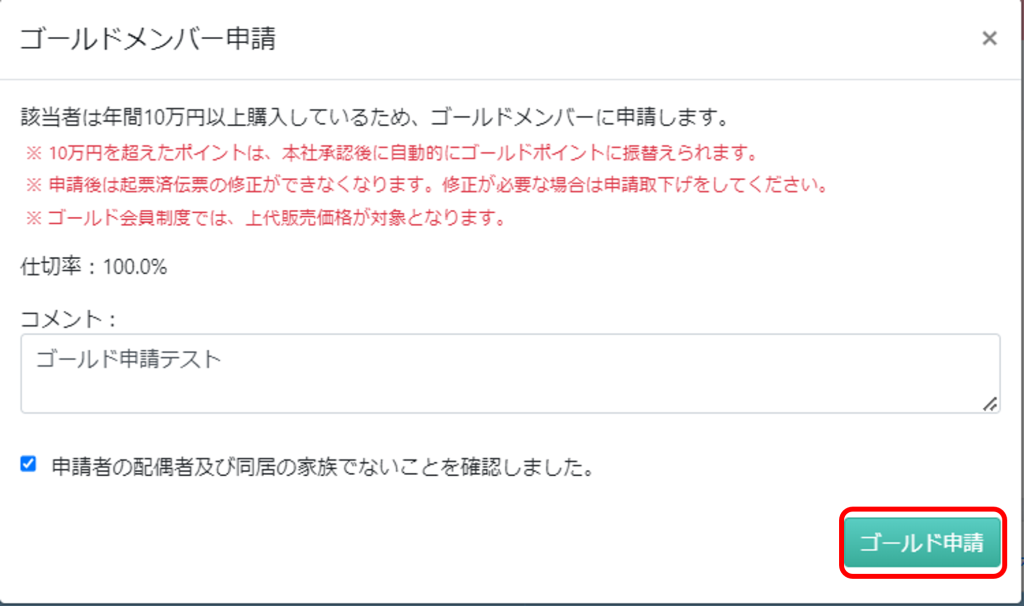
Task: Close the ゴールドメンバー申請 dialog with X
Action: [989, 39]
